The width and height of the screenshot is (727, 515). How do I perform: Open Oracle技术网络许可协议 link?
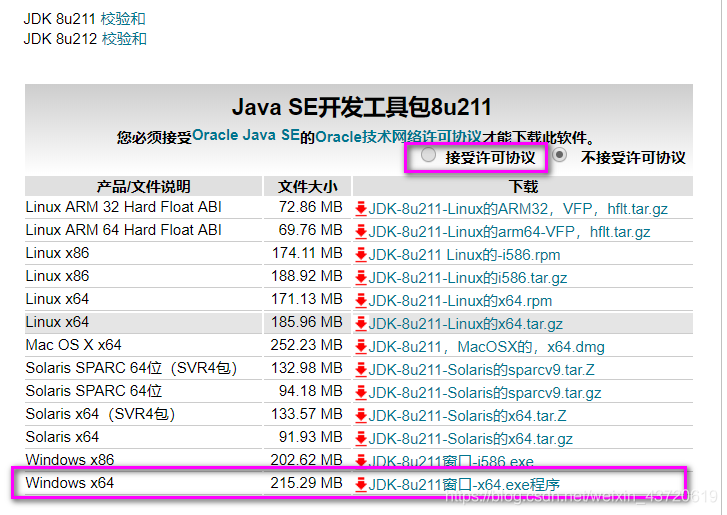pos(398,136)
